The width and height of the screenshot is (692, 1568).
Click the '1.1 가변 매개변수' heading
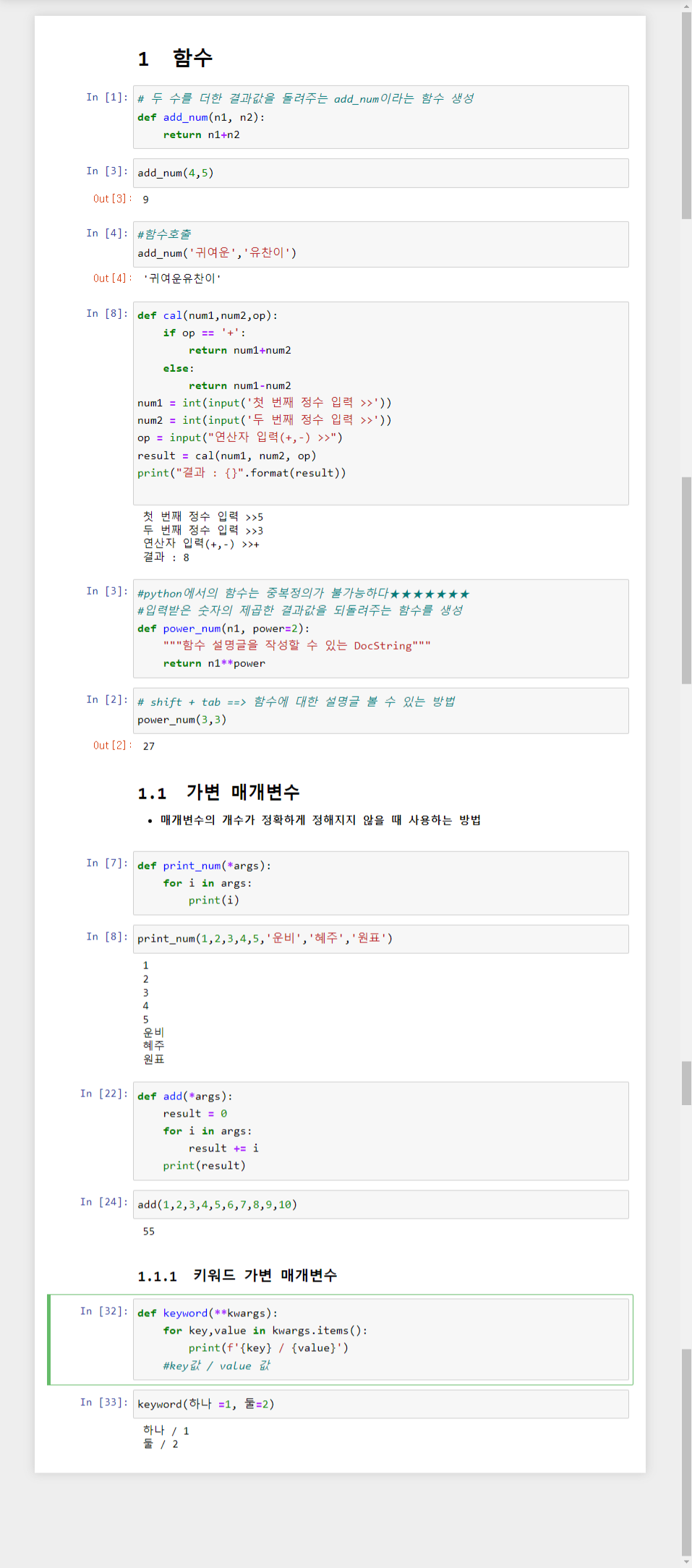pos(218,793)
